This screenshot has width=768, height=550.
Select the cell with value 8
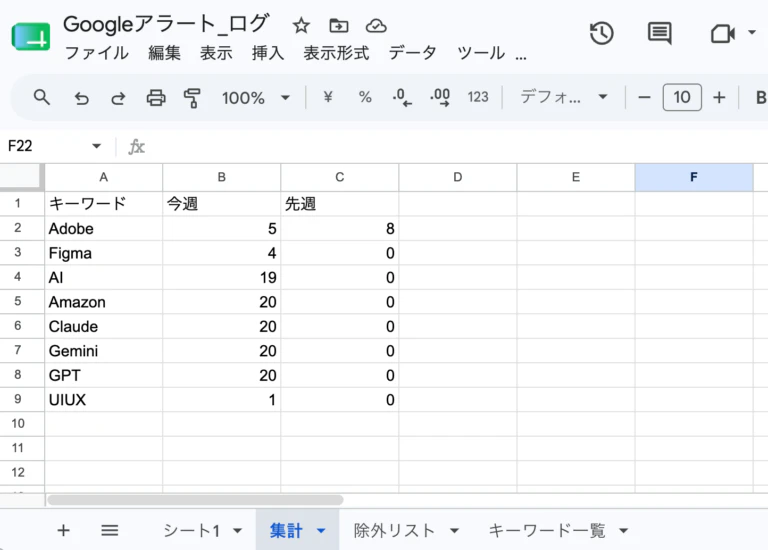click(x=339, y=228)
